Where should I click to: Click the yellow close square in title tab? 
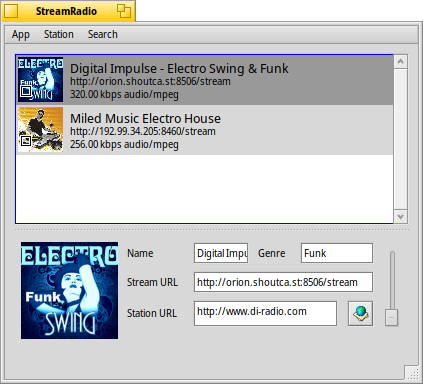[x=11, y=11]
